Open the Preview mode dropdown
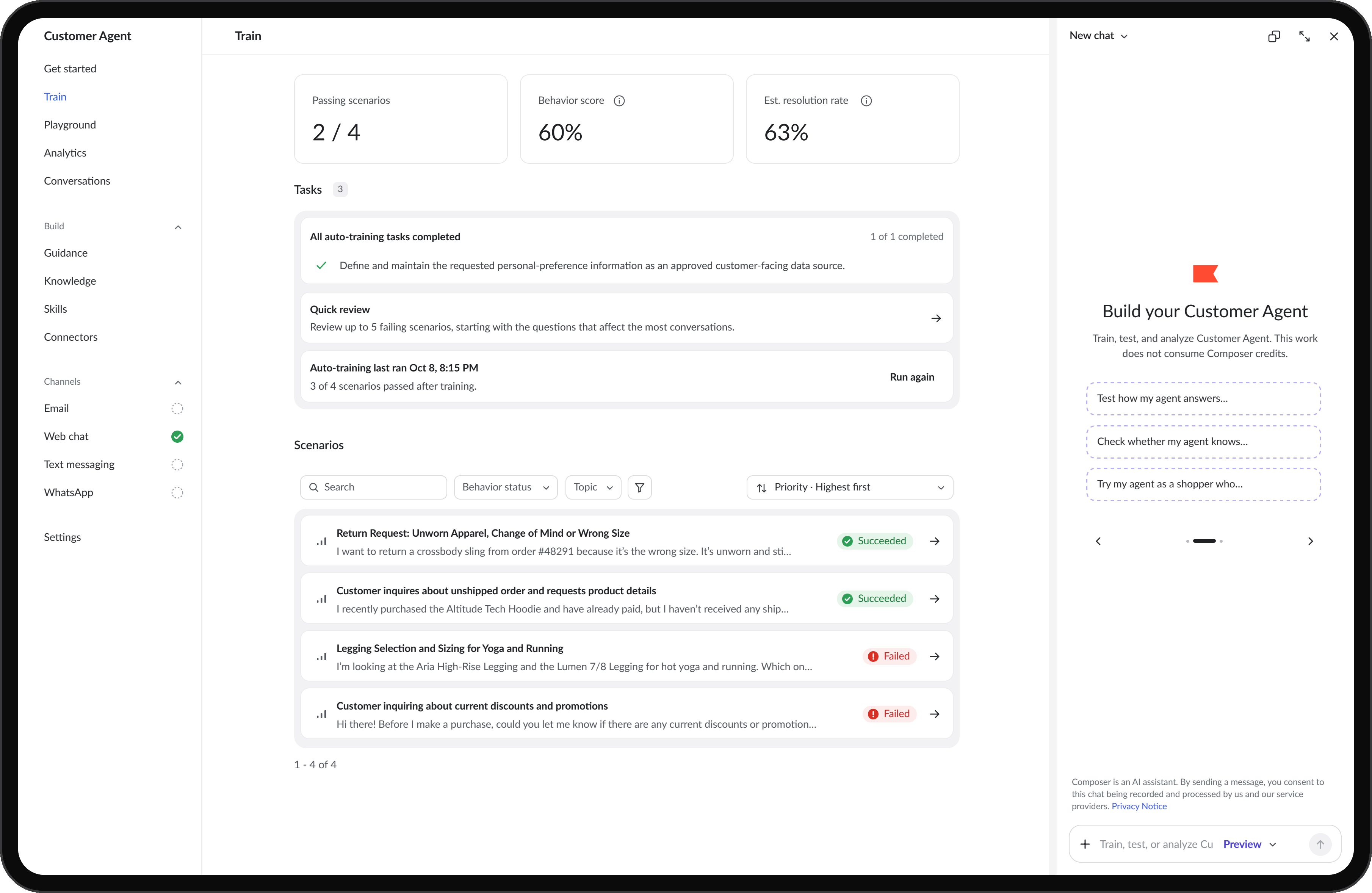 [x=1250, y=844]
